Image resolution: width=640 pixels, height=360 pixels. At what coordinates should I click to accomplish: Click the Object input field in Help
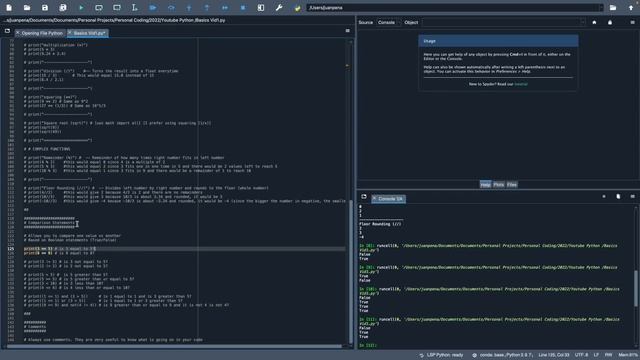click(501, 22)
